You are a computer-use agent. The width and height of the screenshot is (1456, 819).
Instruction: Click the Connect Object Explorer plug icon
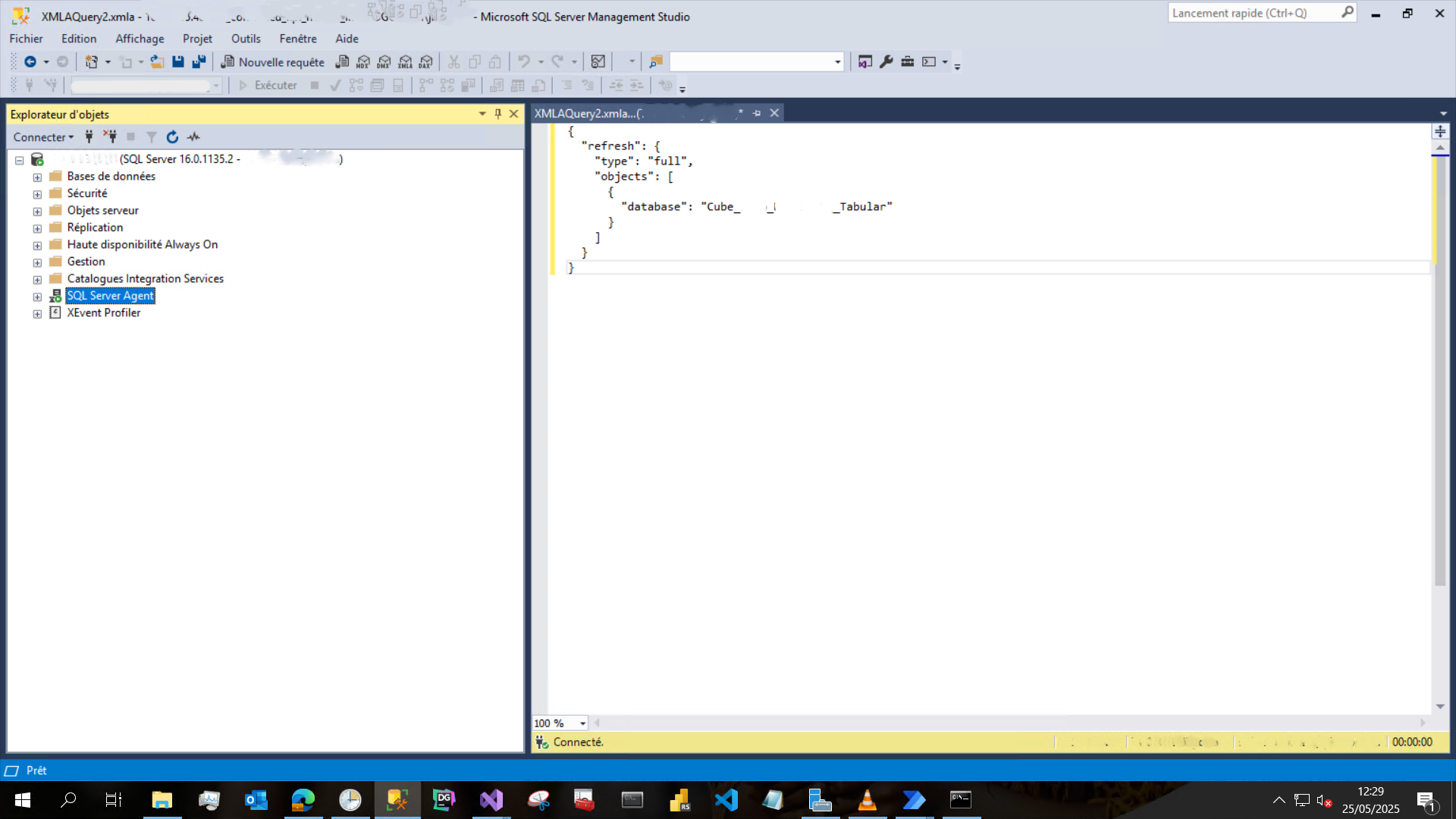coord(89,137)
